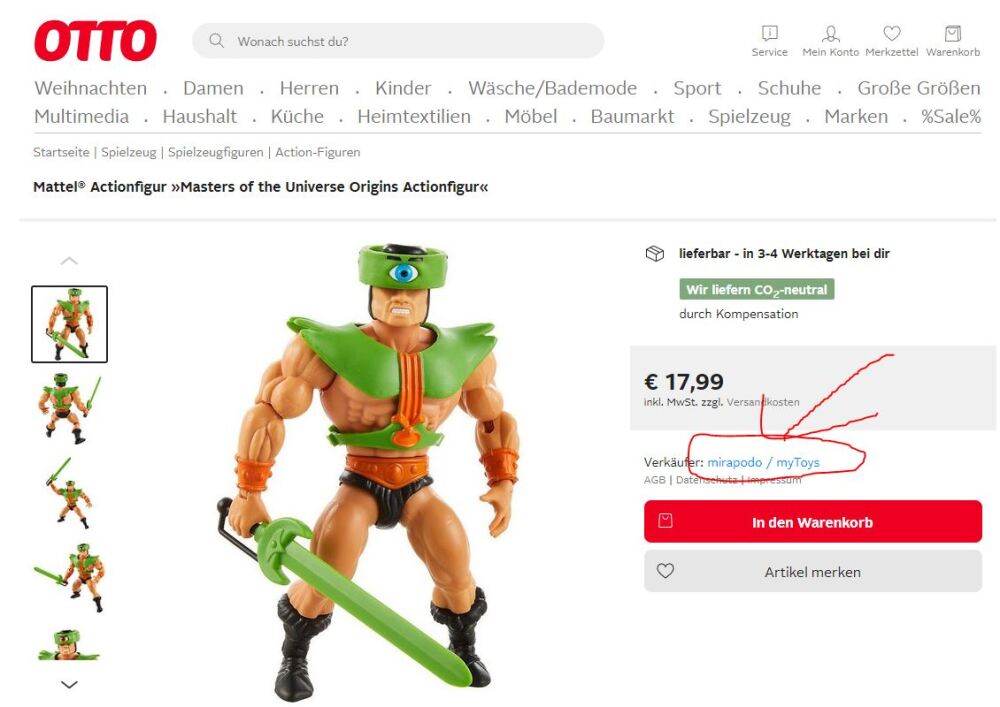Open the %Sale% menu item
This screenshot has width=1000, height=707.
950,117
